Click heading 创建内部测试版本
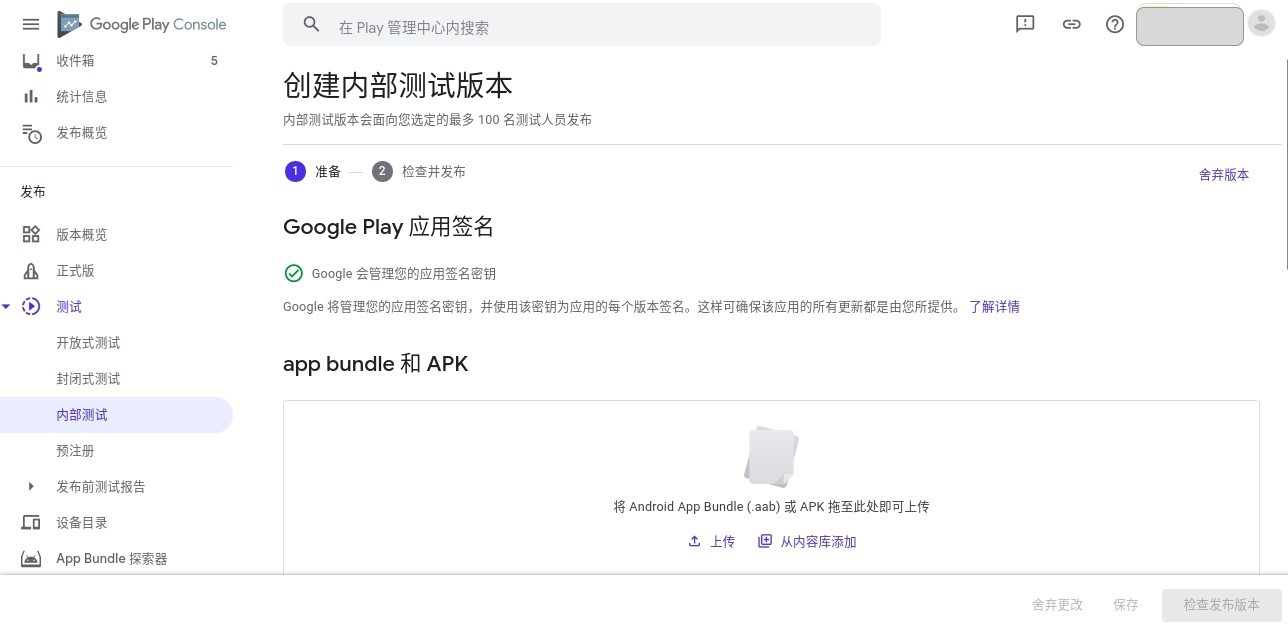1288x628 pixels. [398, 86]
